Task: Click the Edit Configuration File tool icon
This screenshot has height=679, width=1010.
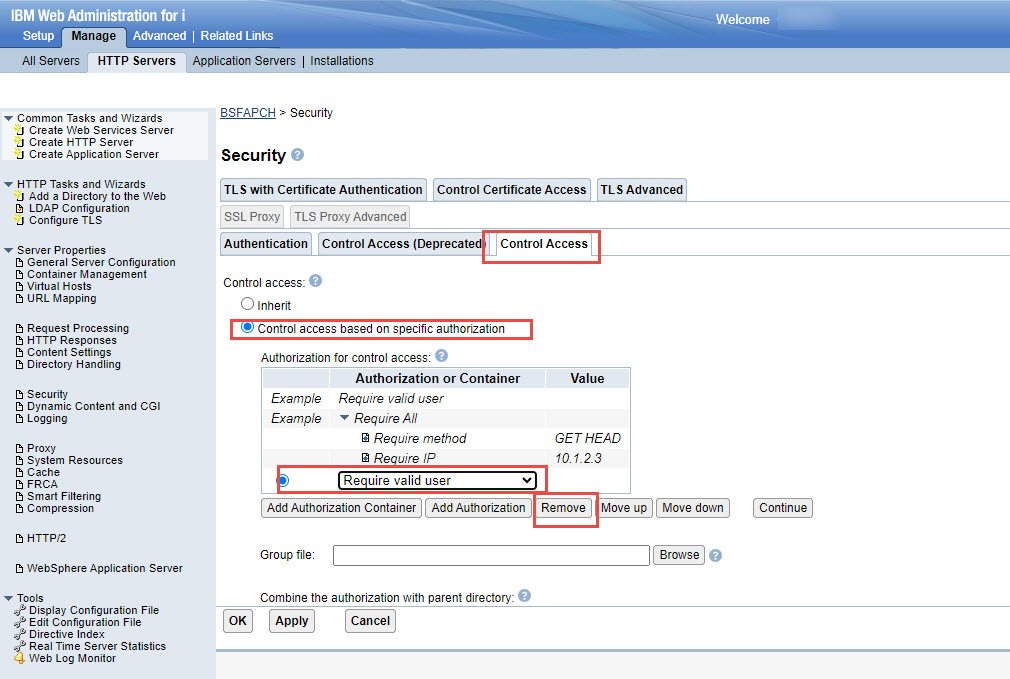Action: click(19, 622)
